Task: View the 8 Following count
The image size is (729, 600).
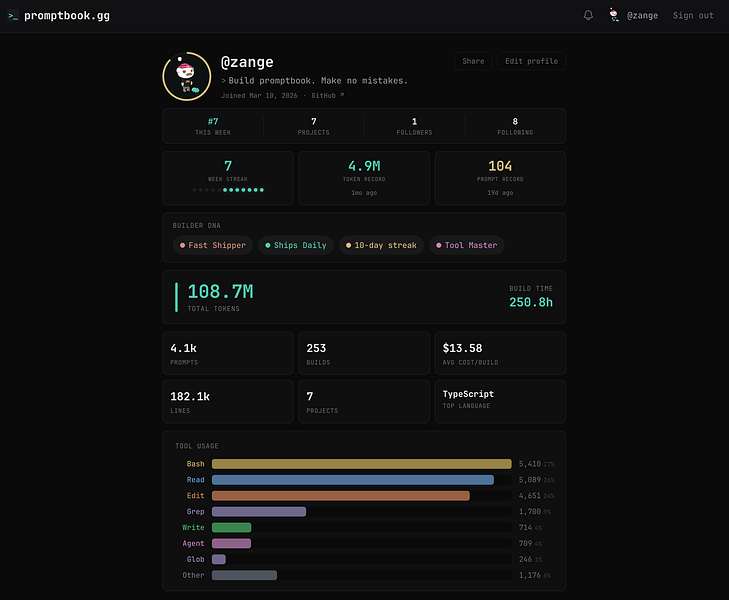Action: pyautogui.click(x=515, y=126)
